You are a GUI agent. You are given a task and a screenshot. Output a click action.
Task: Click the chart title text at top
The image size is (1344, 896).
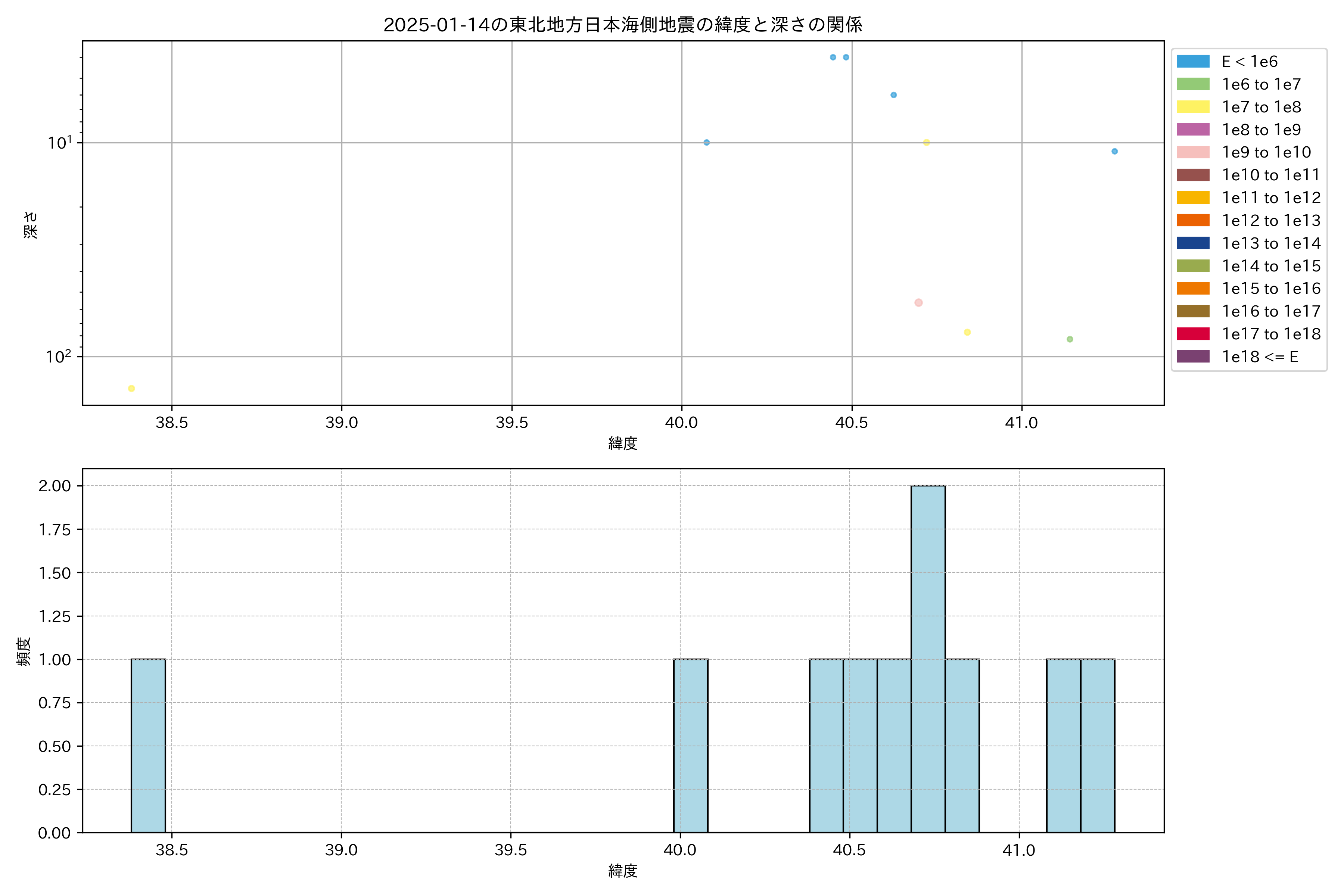(622, 25)
